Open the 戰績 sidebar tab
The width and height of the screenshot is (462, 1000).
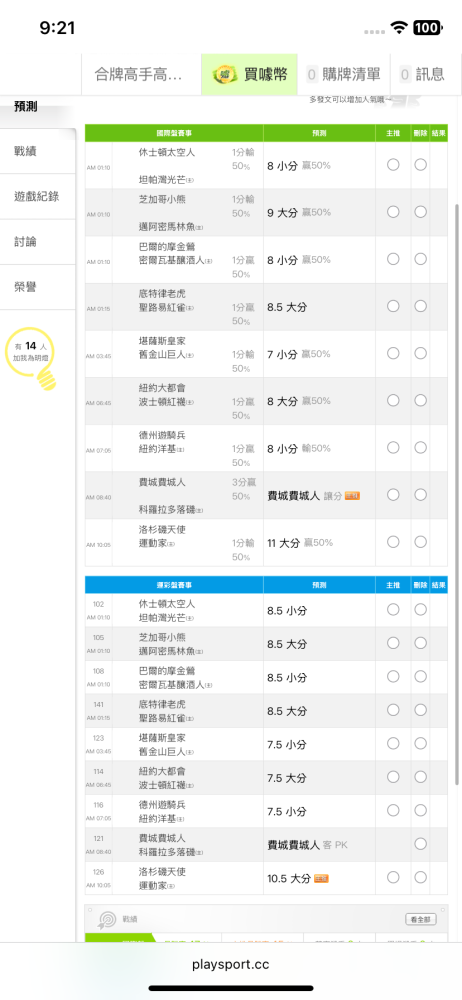point(38,151)
